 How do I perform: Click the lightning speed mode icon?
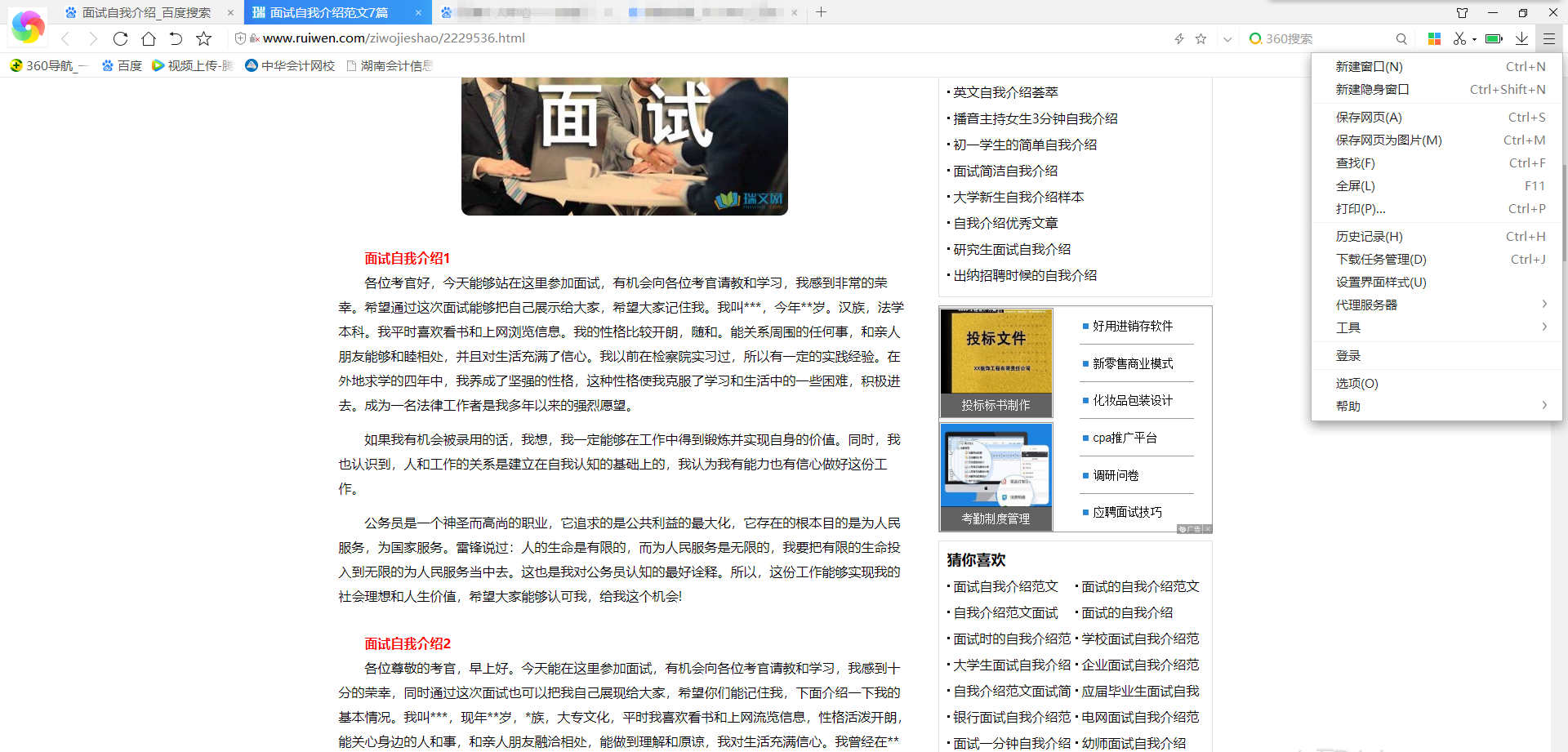click(x=1178, y=38)
